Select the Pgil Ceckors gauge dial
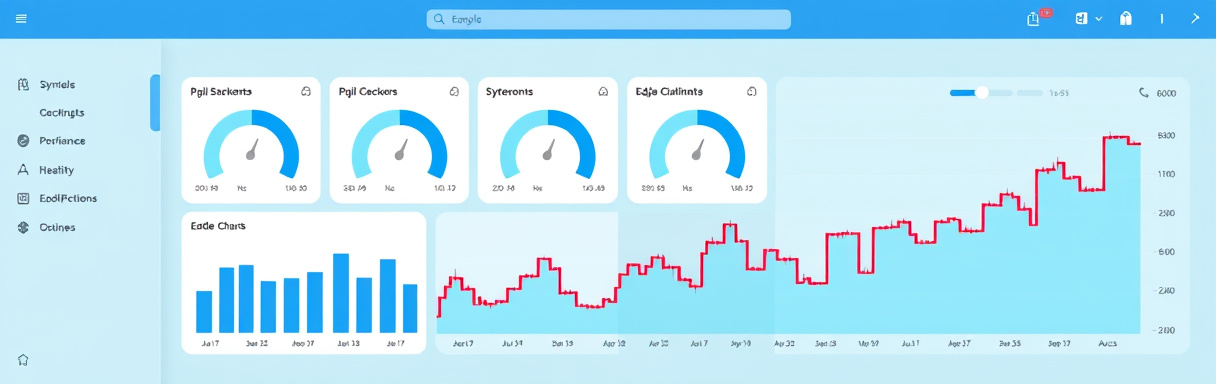This screenshot has width=1216, height=384. 400,145
